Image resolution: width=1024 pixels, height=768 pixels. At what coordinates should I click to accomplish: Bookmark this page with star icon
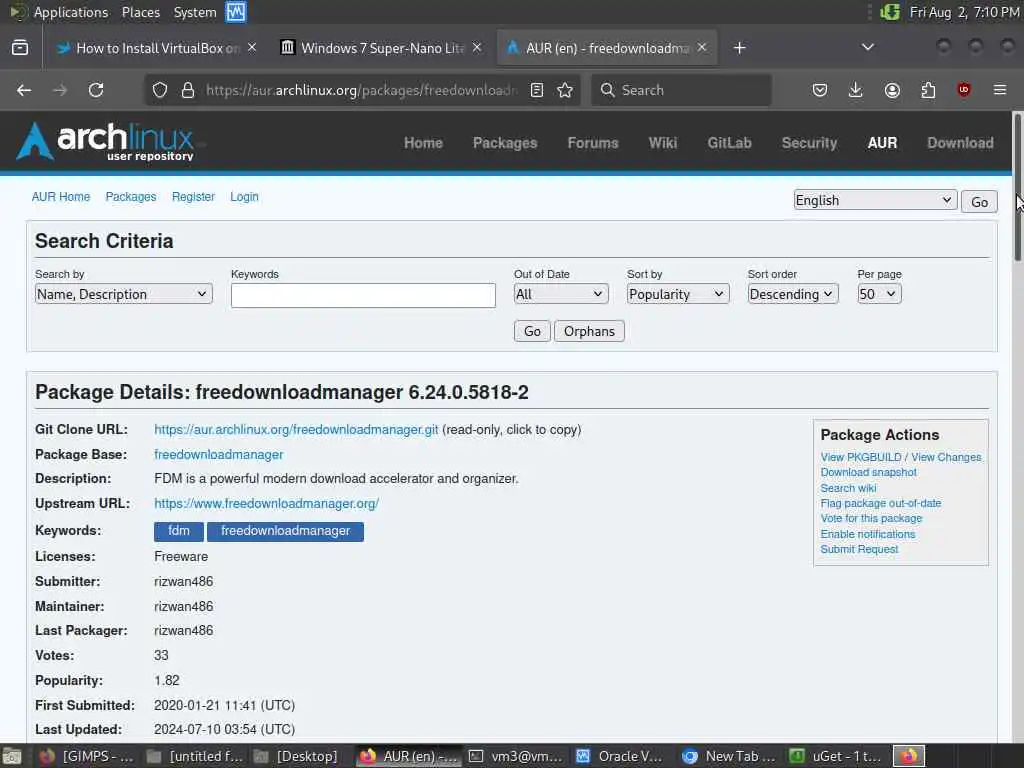click(566, 90)
